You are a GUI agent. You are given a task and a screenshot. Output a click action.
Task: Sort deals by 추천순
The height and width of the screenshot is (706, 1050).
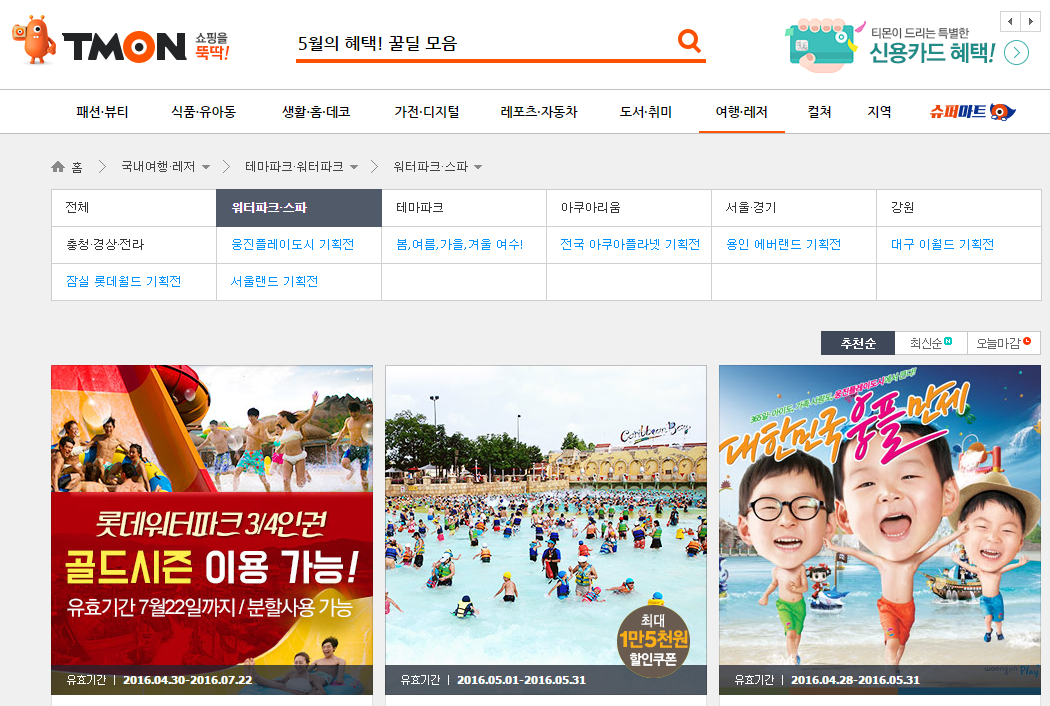click(x=858, y=343)
